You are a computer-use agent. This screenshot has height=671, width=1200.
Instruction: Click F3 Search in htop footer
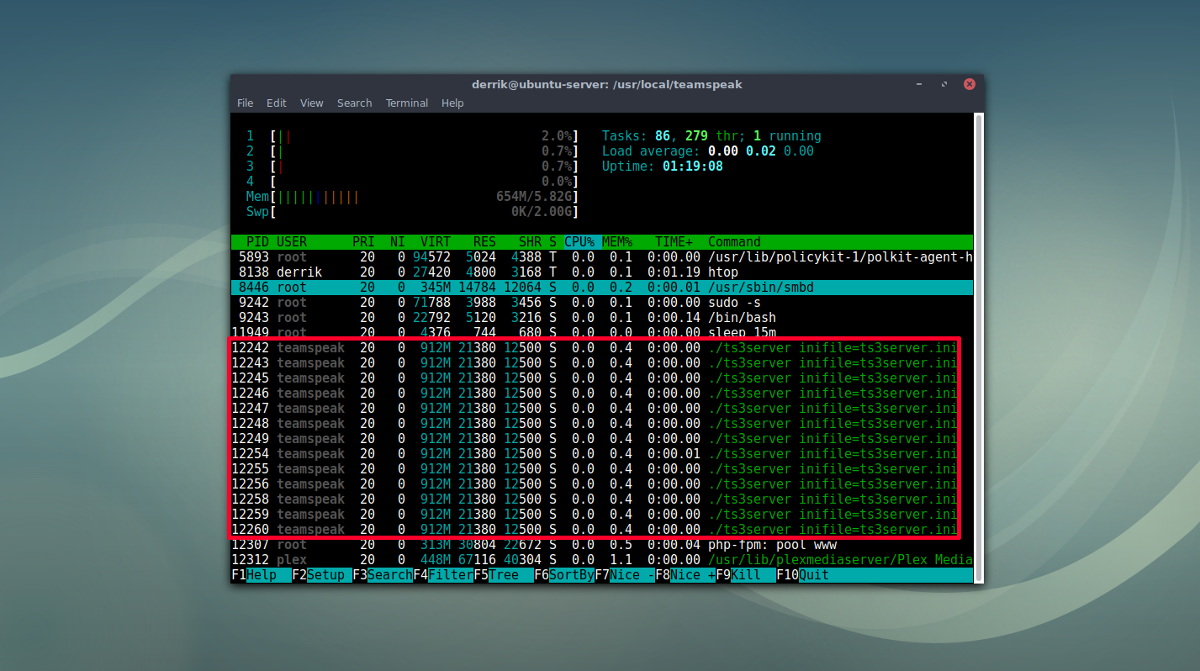[x=383, y=575]
